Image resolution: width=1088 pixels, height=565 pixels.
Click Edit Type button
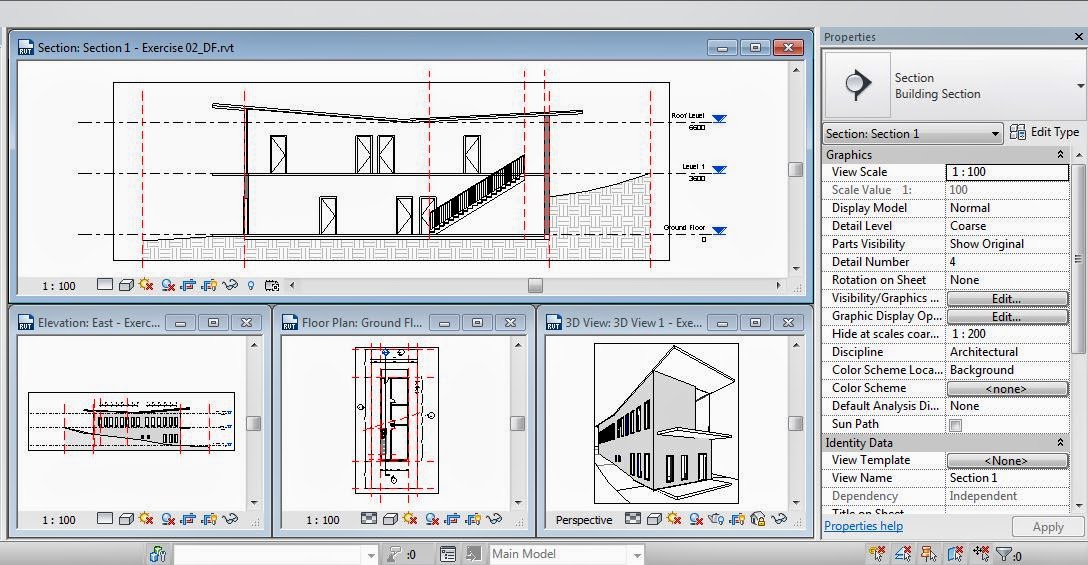click(x=1045, y=132)
